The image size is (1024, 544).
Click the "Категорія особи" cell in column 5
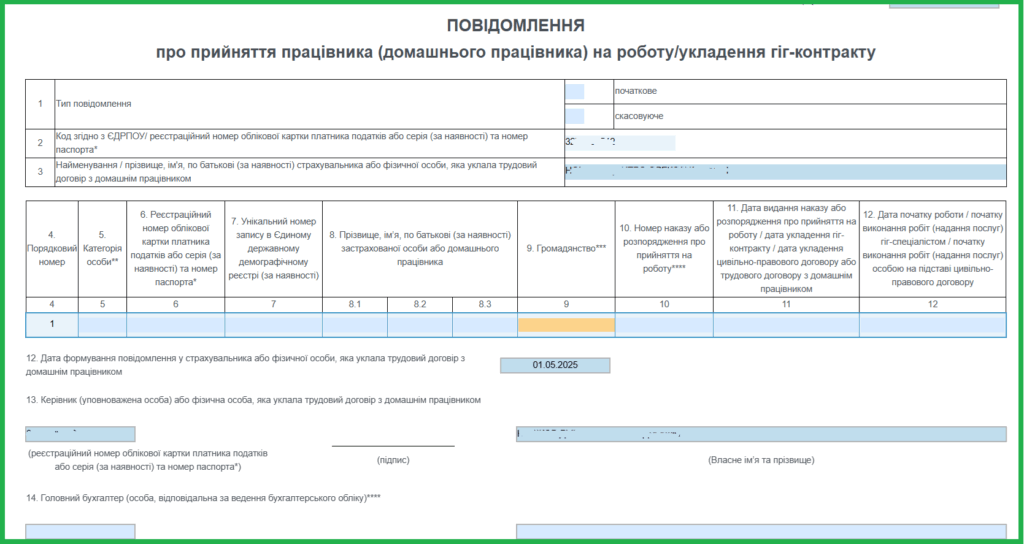[102, 325]
